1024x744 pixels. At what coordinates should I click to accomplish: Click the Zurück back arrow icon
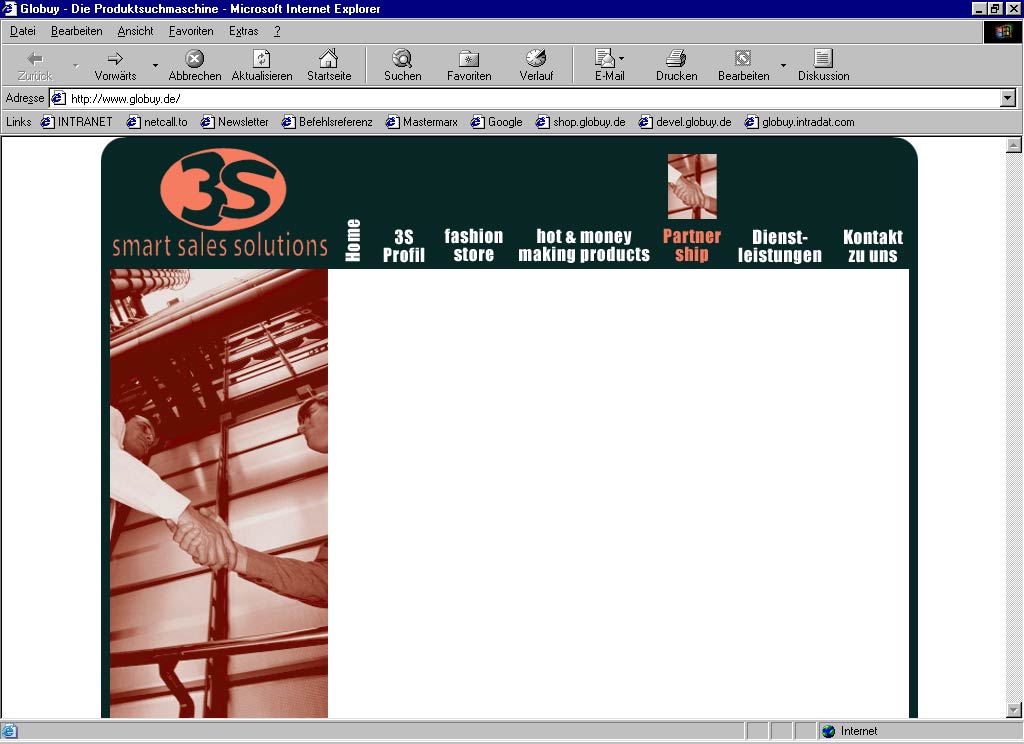click(35, 59)
